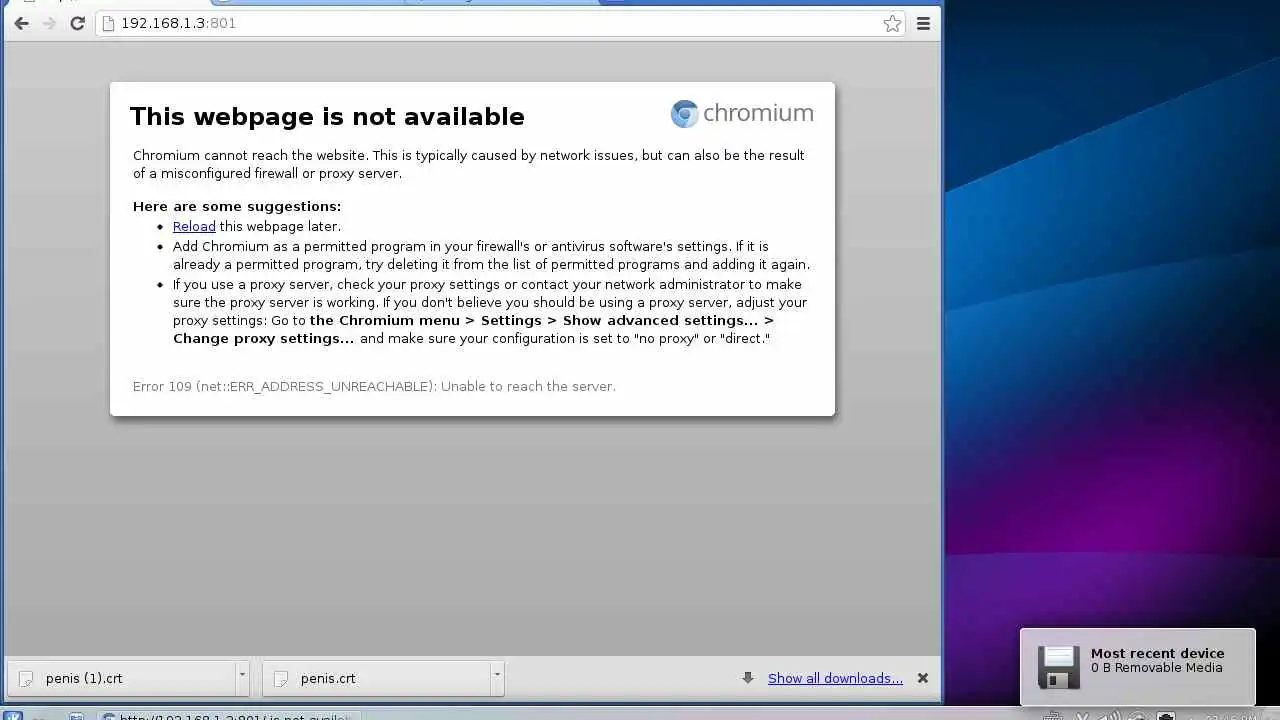Close the downloads bar with the X
Screen dimensions: 1280x720
click(x=923, y=678)
